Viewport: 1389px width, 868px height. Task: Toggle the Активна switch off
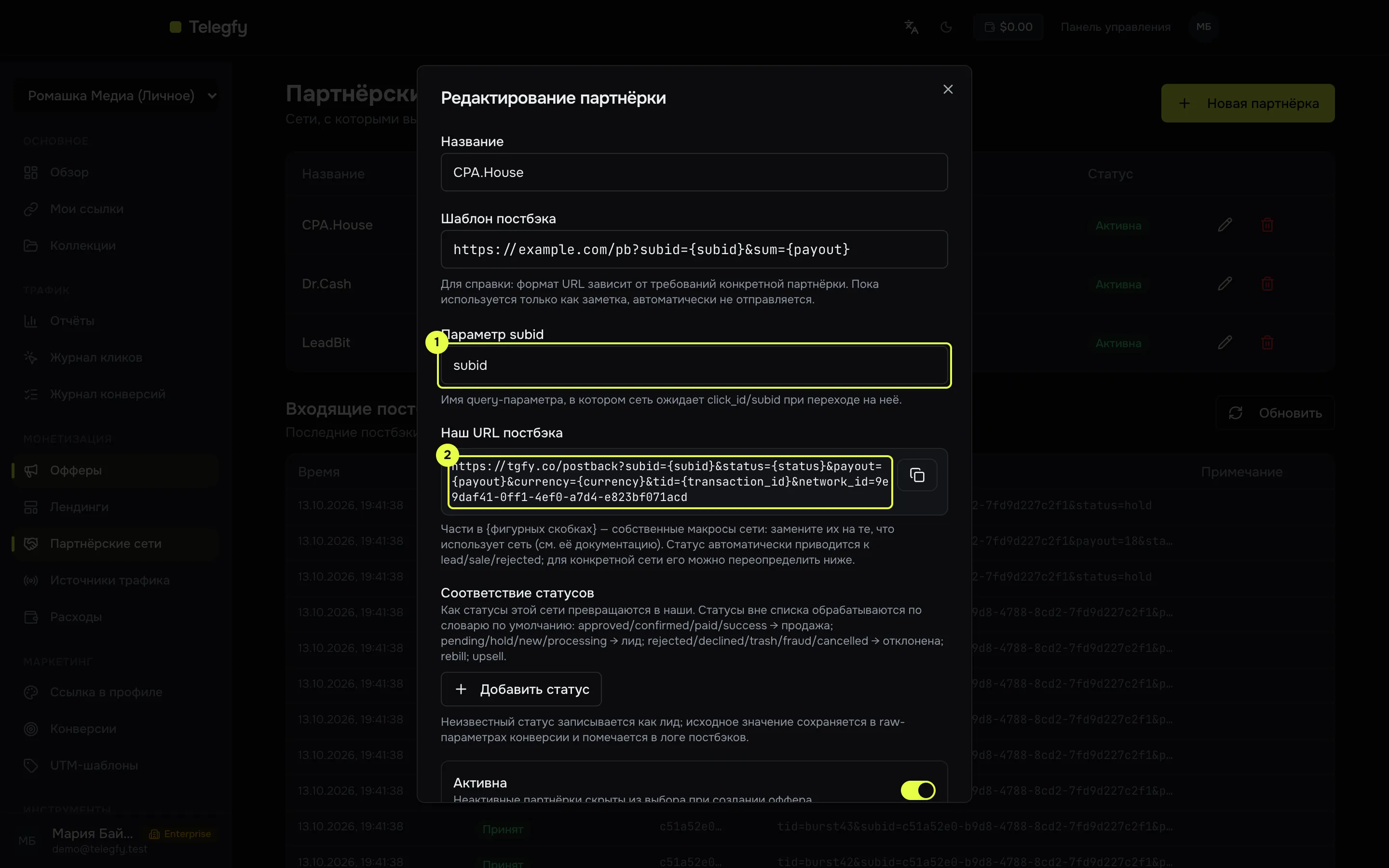click(918, 790)
